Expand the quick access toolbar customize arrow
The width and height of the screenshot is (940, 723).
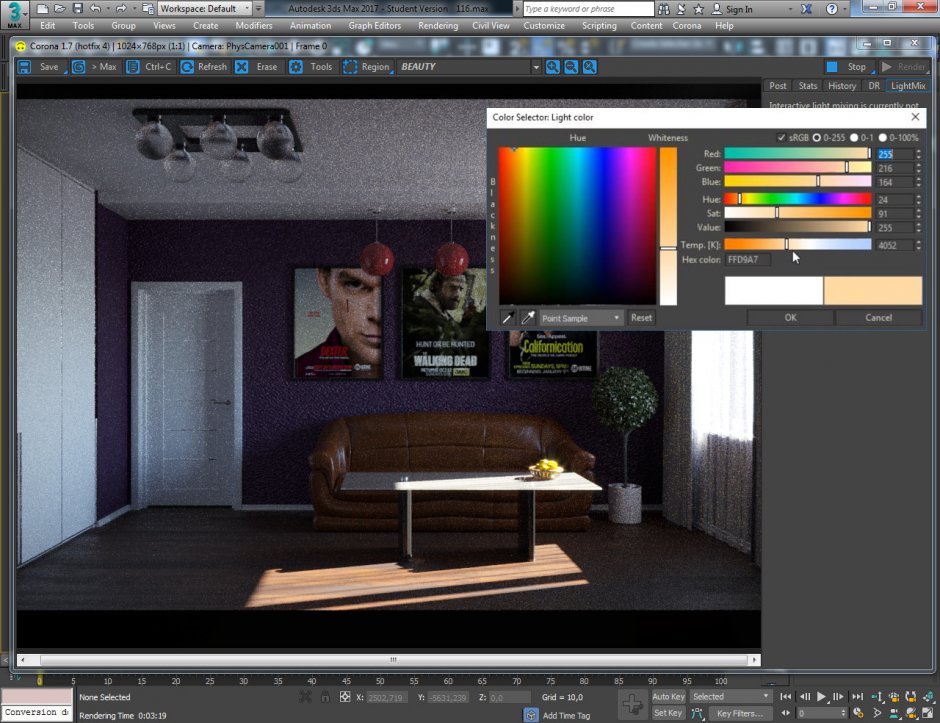coord(258,9)
